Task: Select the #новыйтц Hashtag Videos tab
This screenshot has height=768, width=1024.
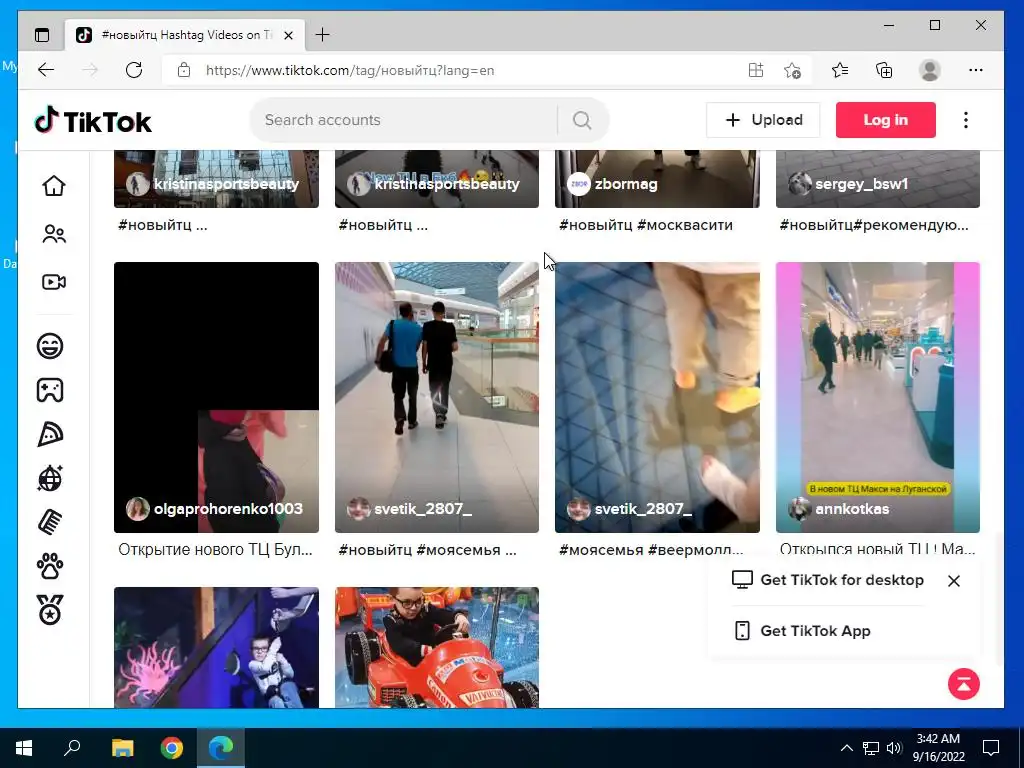Action: (x=186, y=35)
